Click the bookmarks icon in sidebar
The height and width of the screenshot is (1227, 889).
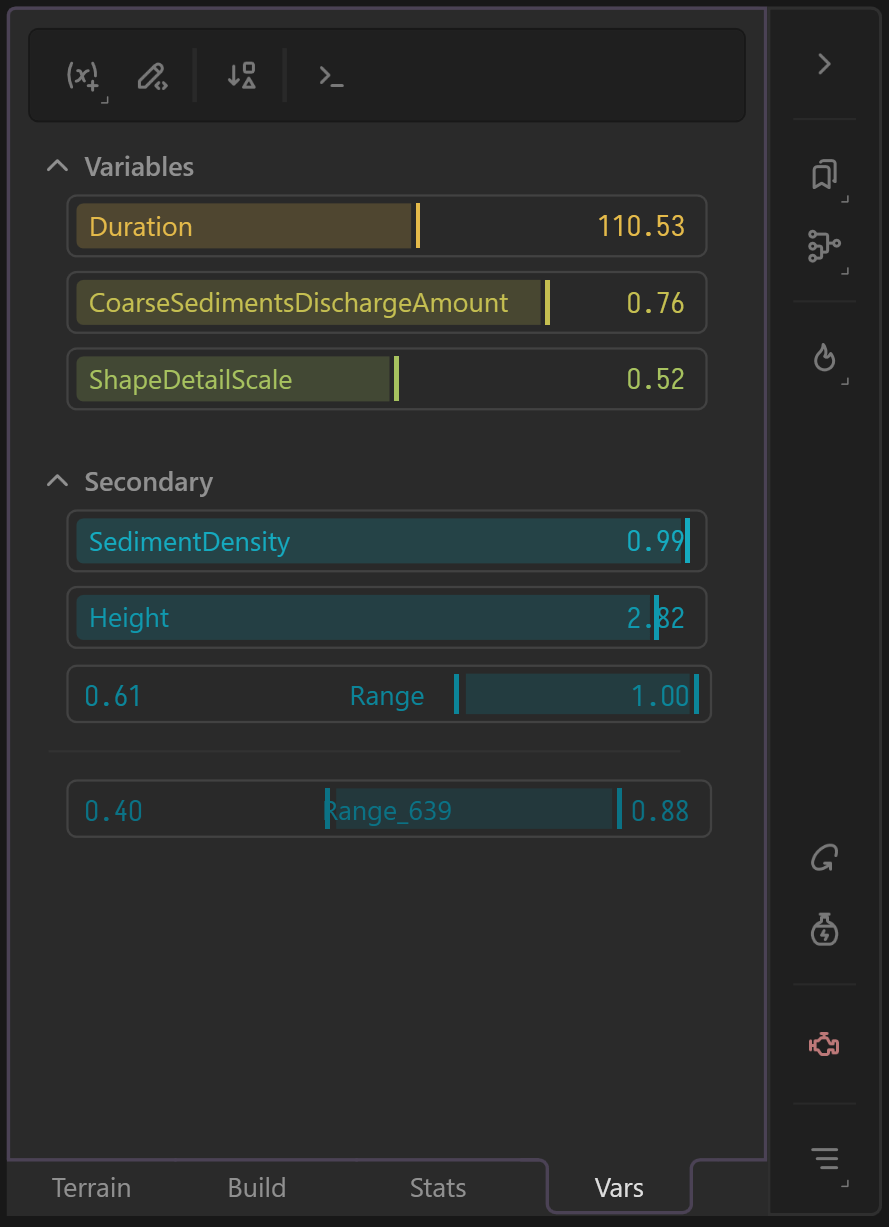coord(824,175)
